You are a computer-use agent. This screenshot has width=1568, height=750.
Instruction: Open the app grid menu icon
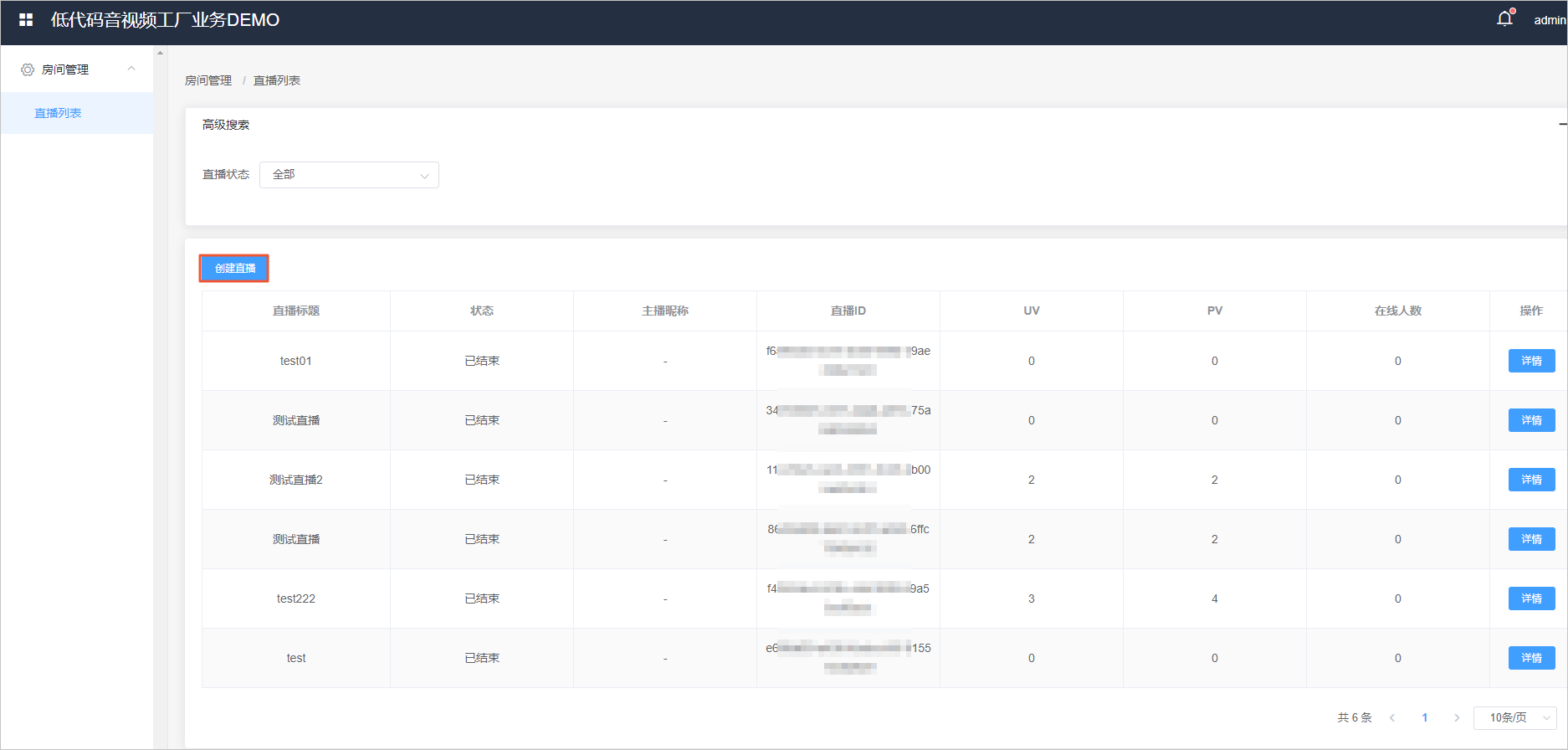click(x=26, y=19)
